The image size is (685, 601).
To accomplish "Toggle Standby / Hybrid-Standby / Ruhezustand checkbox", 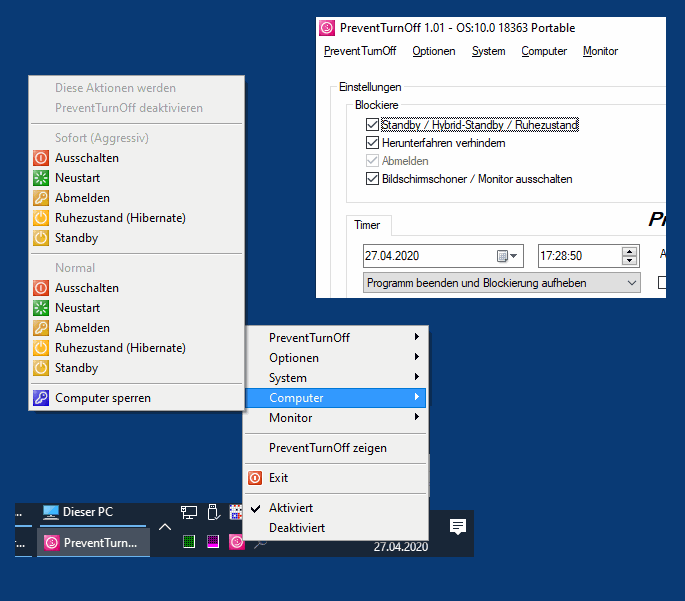I will (x=372, y=125).
